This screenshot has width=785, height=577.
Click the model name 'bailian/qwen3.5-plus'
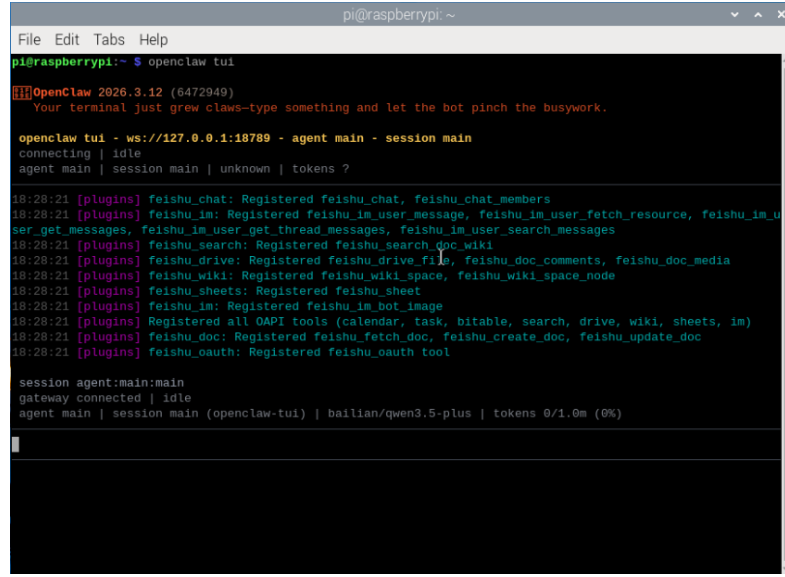400,414
